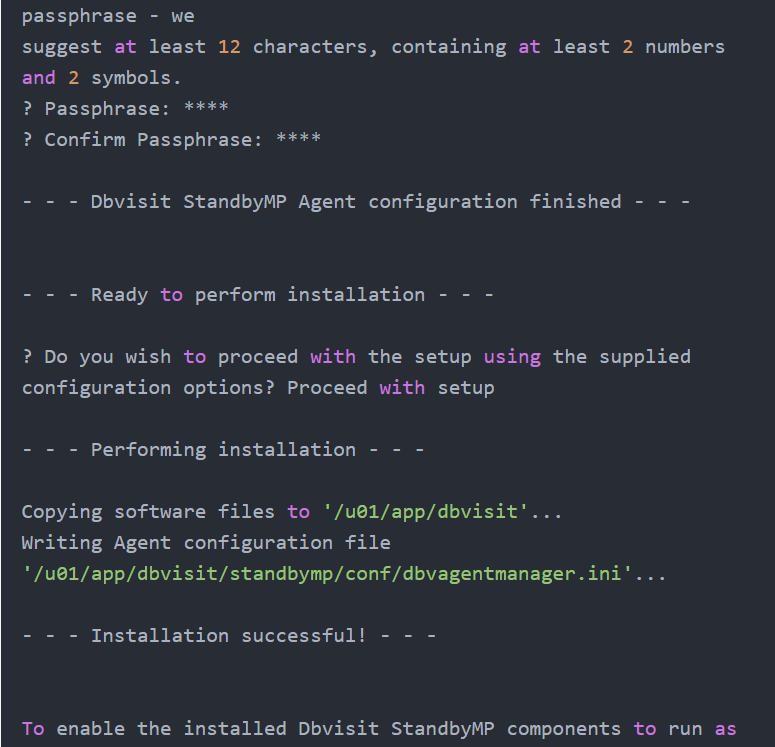Click the 'Installation successful!' message

coord(229,635)
